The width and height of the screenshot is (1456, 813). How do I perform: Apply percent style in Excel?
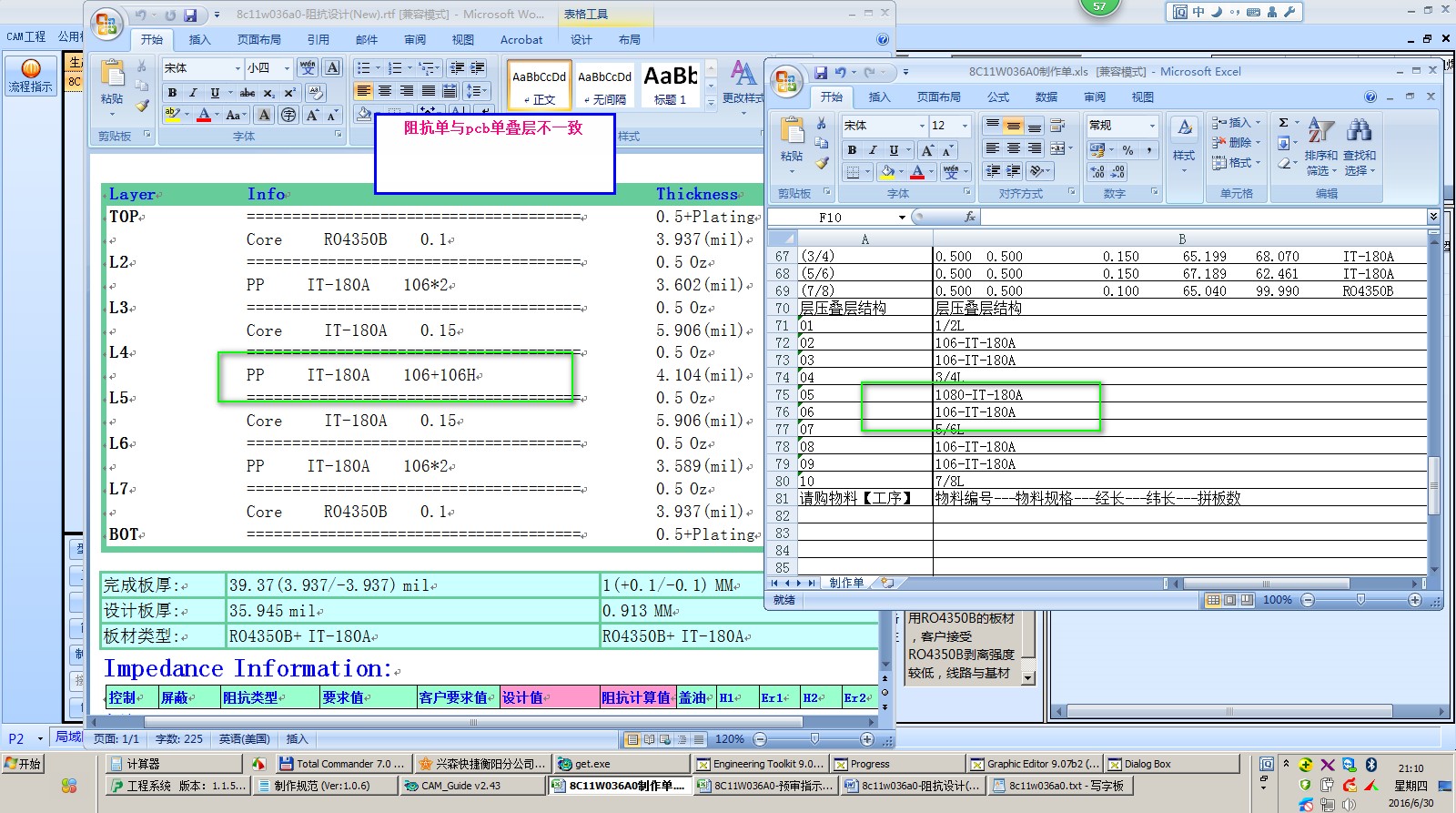[1127, 149]
